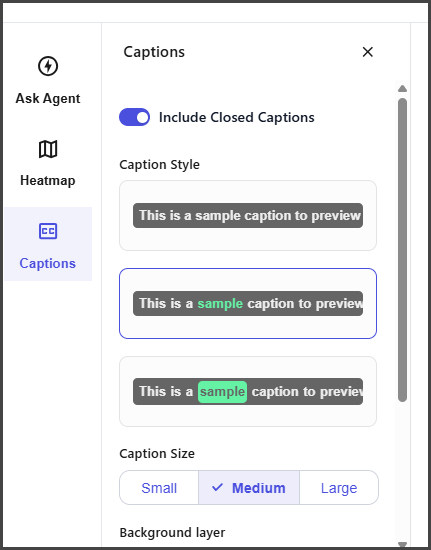Click the Background layer heading

(x=172, y=532)
